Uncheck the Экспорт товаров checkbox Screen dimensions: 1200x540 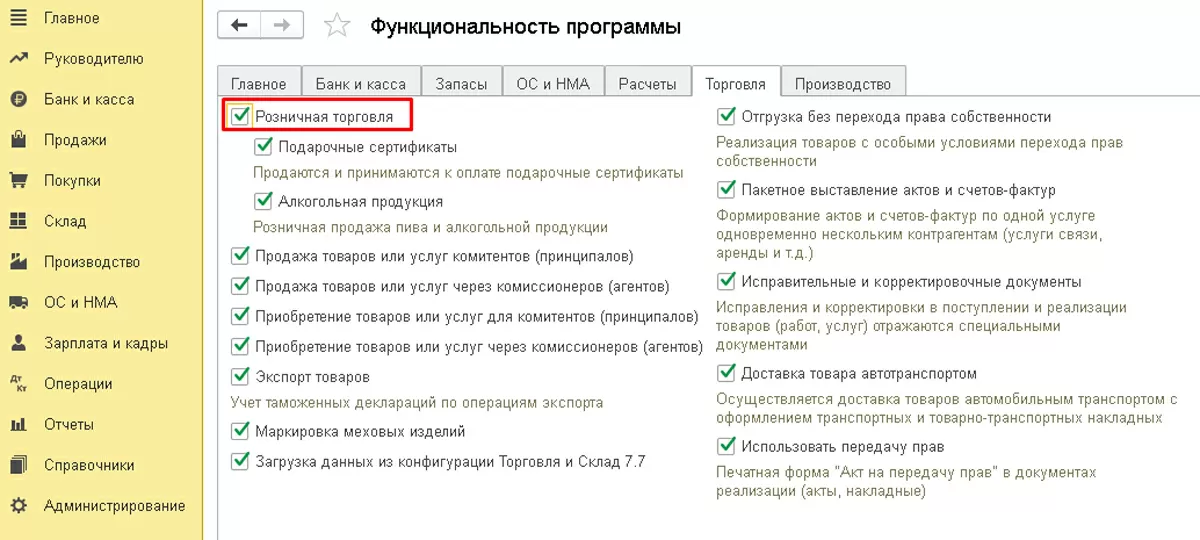240,376
